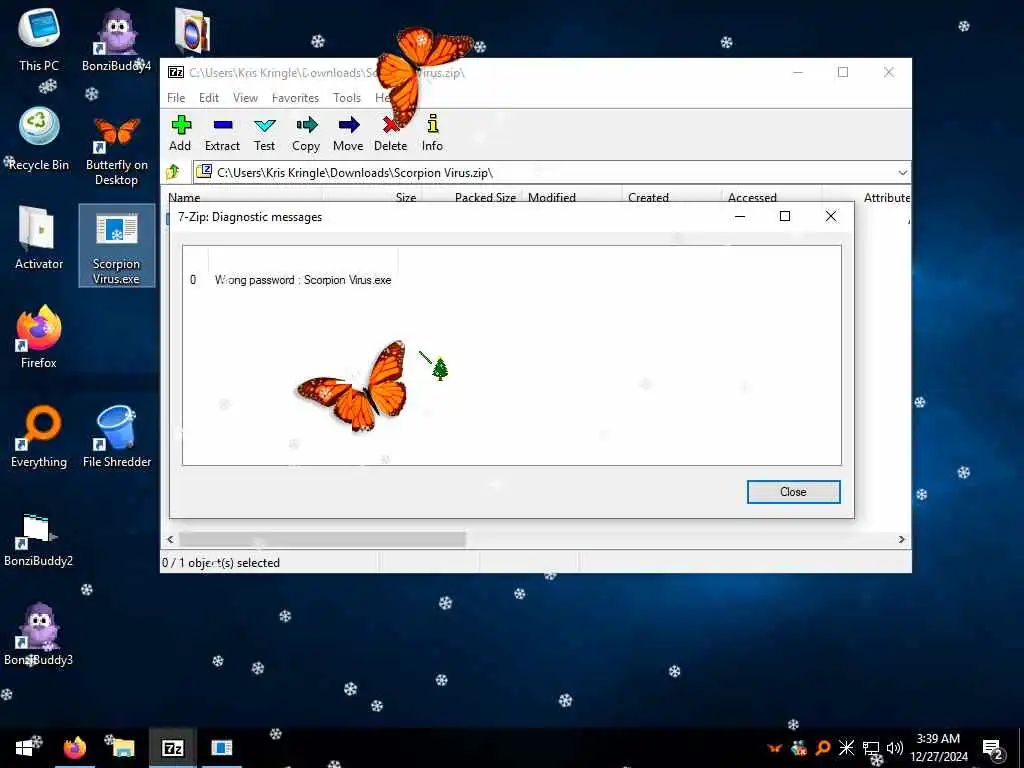Open File Explorer from the taskbar
The width and height of the screenshot is (1024, 768).
pos(123,748)
